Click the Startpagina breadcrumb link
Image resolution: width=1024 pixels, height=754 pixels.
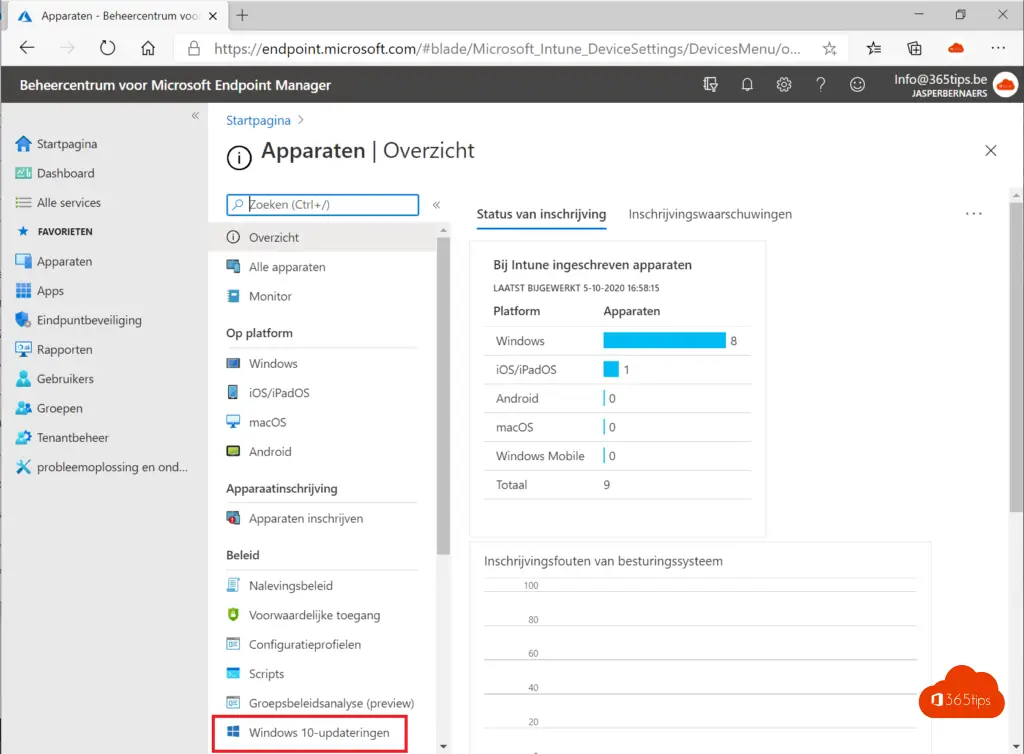click(x=258, y=120)
